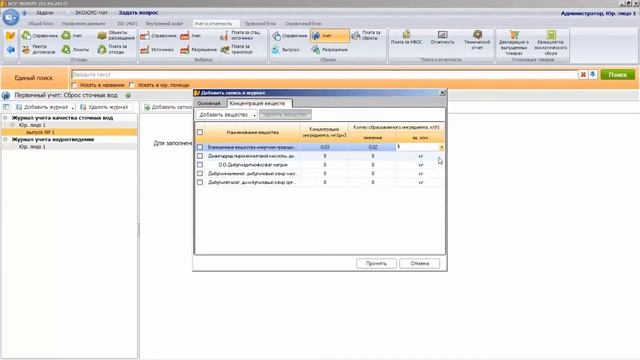Clear the search with the red X icon

pyautogui.click(x=583, y=75)
